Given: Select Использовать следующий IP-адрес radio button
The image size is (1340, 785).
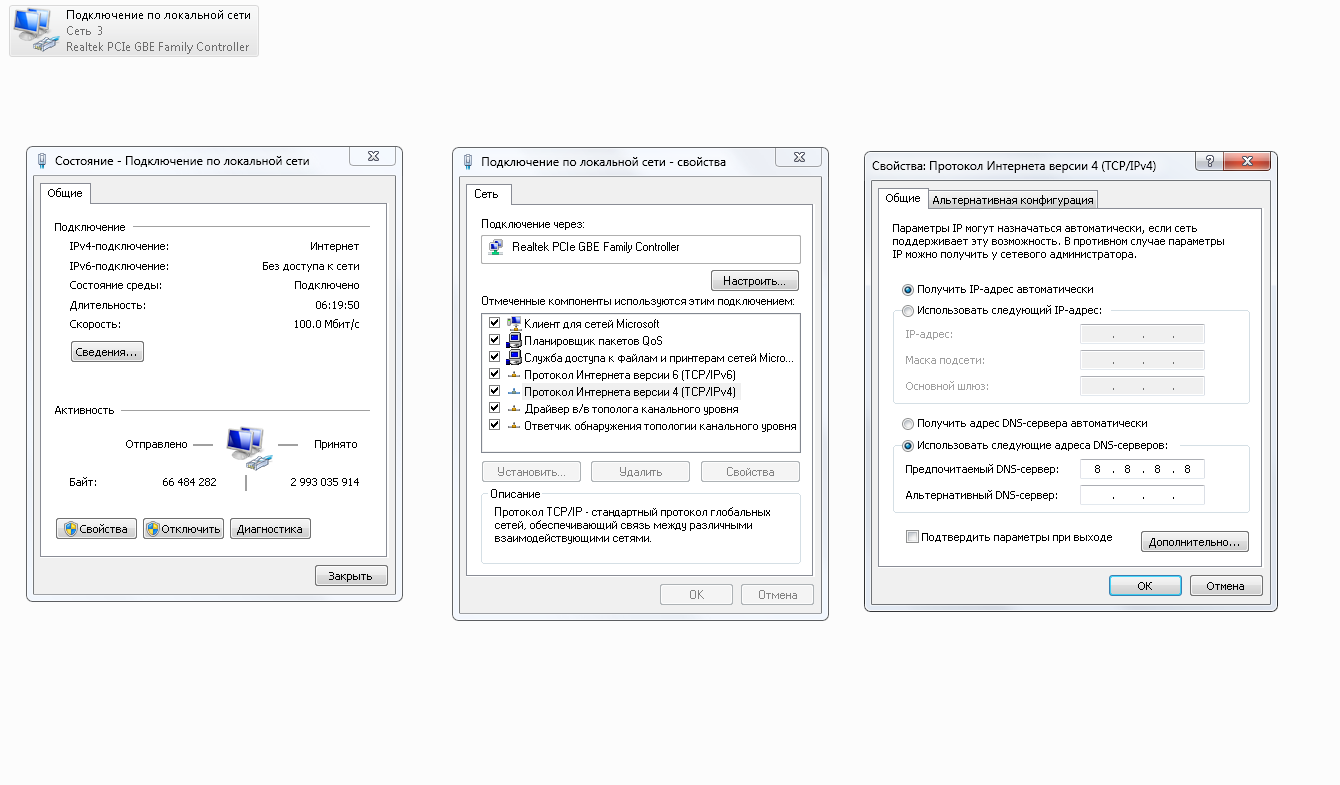Looking at the screenshot, I should pos(908,311).
